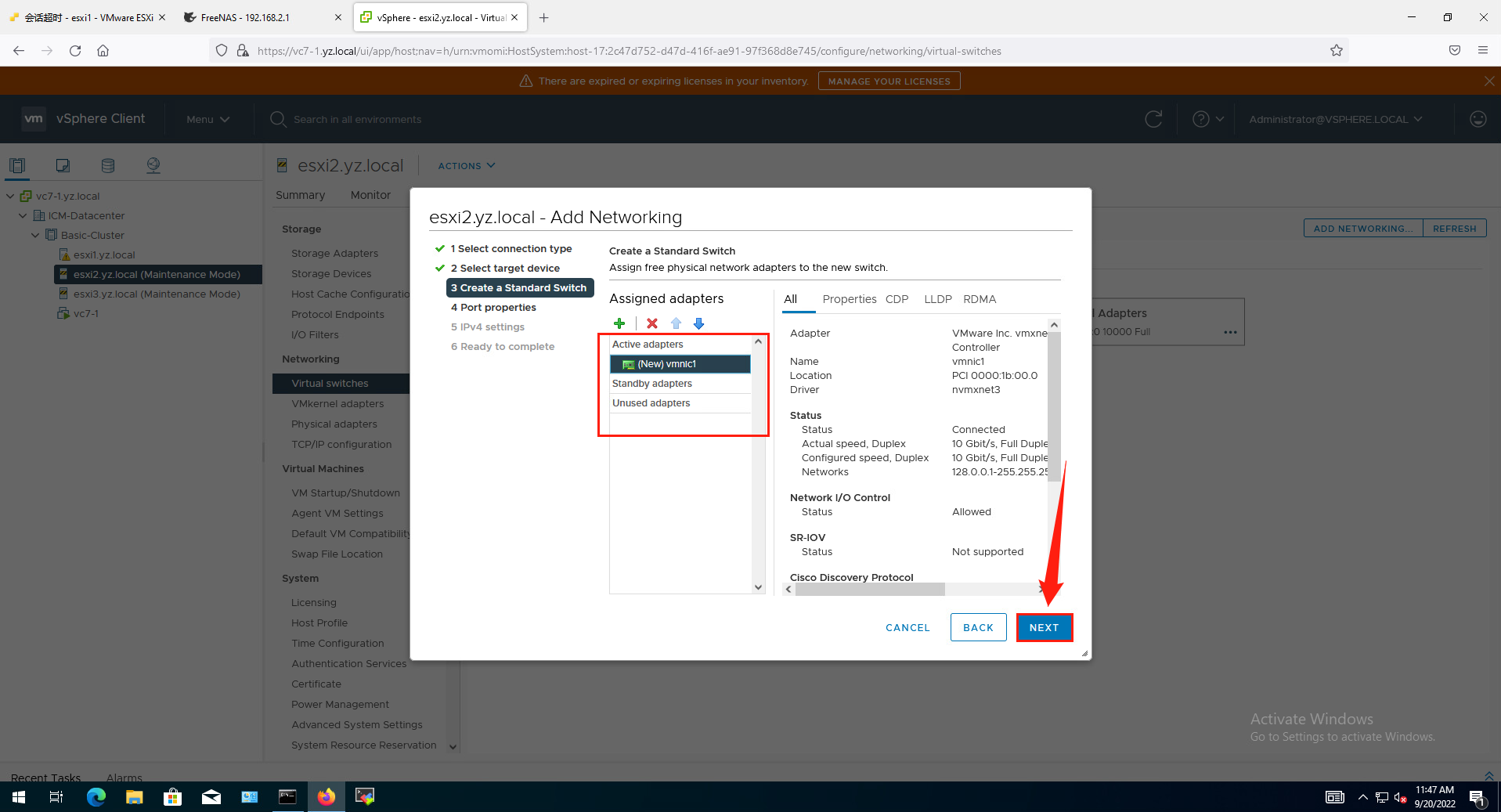This screenshot has width=1501, height=812.
Task: Select (New) vmnic1 in Active adapters
Action: coord(680,363)
